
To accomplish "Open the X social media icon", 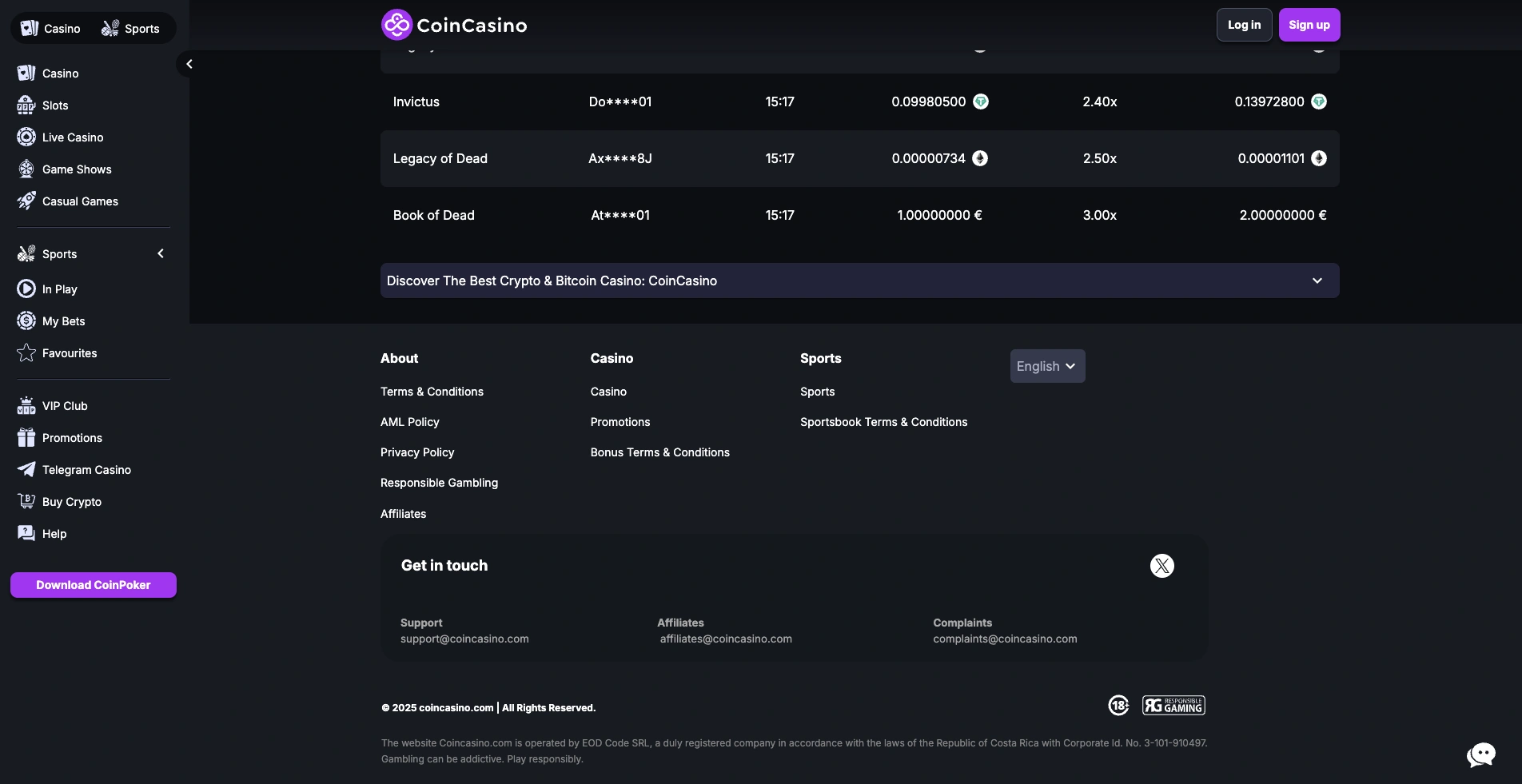I will pos(1161,565).
